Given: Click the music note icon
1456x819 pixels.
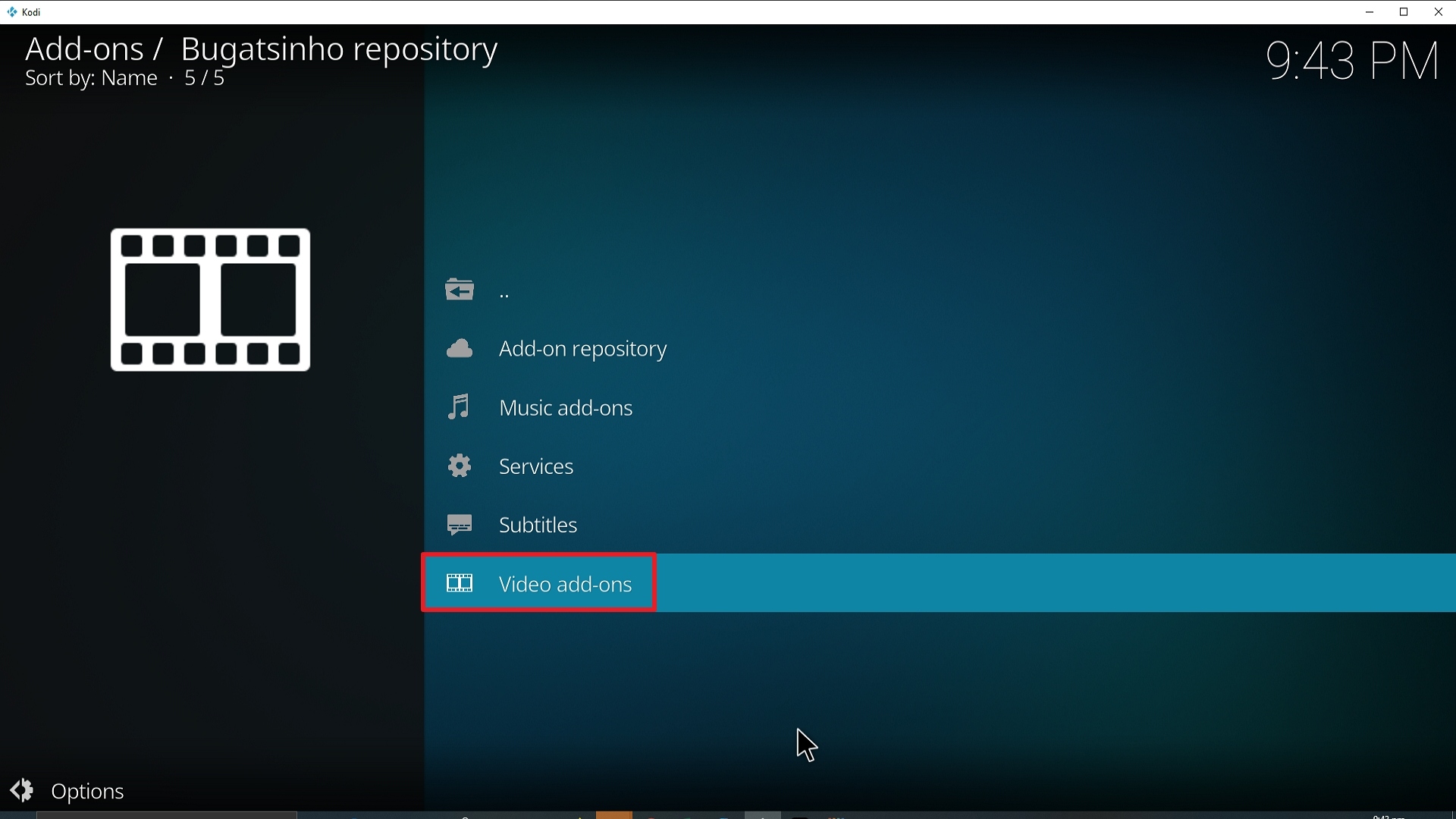Looking at the screenshot, I should pos(460,407).
